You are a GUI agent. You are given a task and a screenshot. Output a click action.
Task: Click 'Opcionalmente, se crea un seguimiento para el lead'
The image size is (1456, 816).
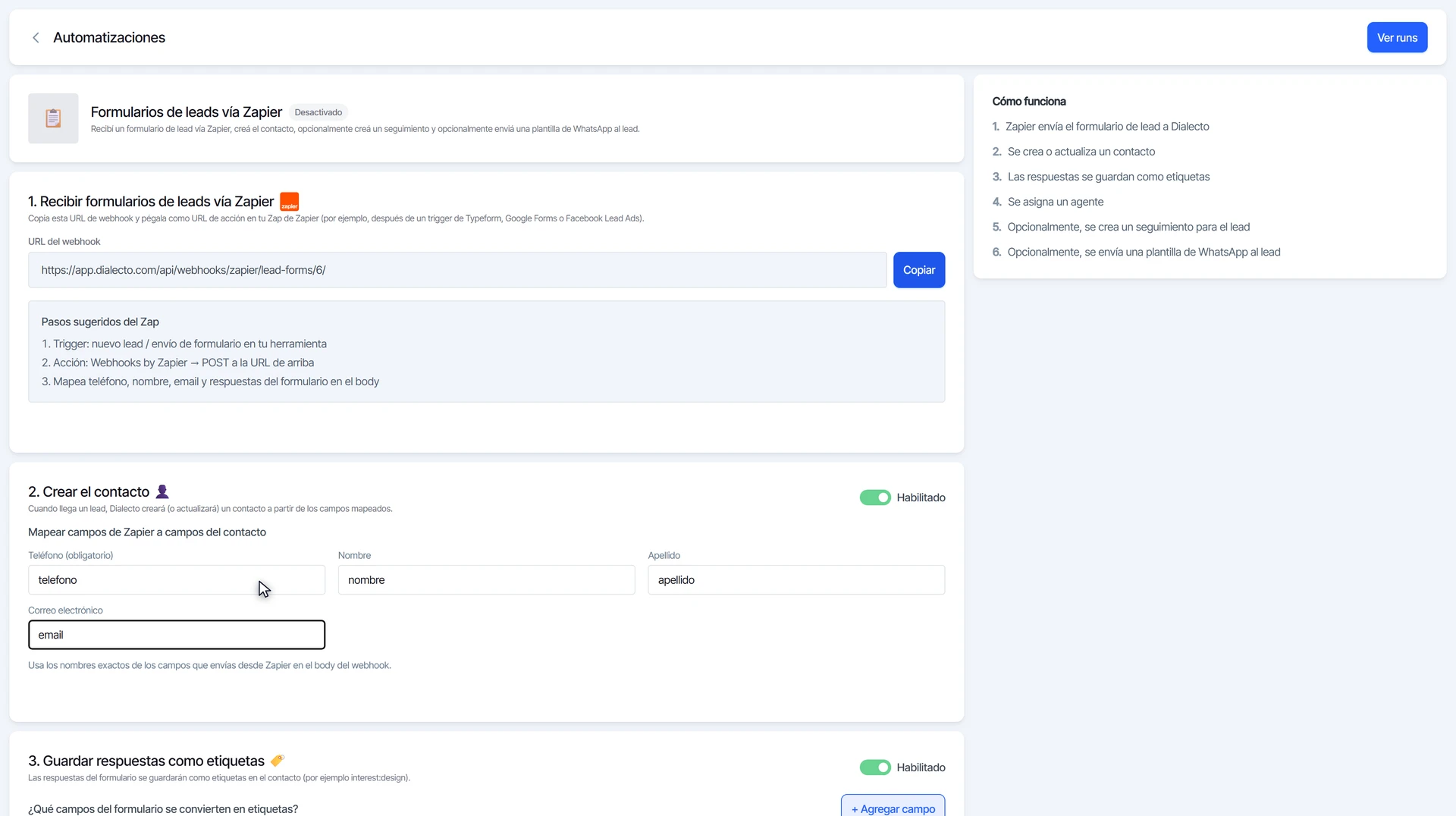(1128, 227)
